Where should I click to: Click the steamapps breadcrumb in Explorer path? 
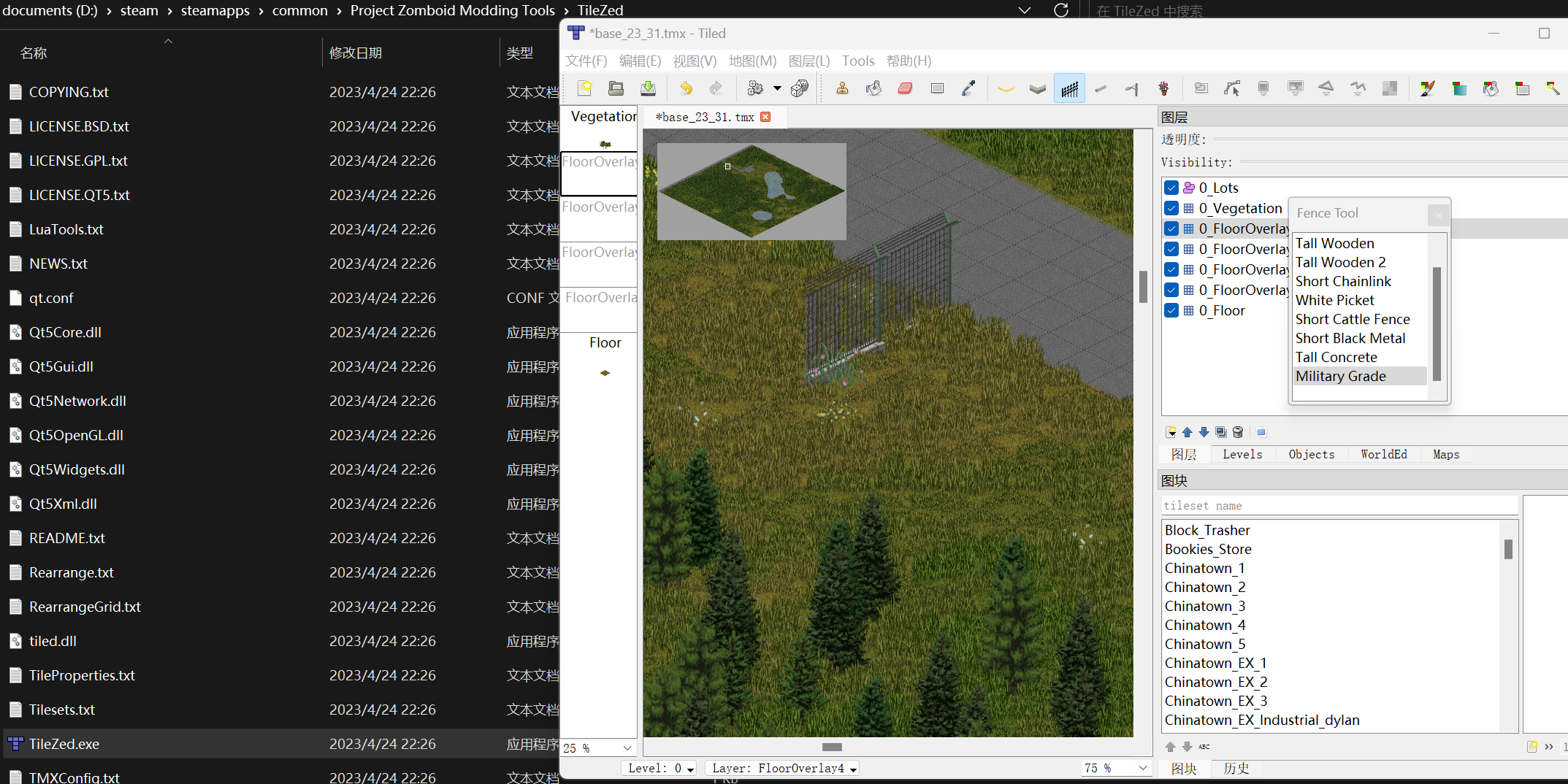[x=215, y=10]
